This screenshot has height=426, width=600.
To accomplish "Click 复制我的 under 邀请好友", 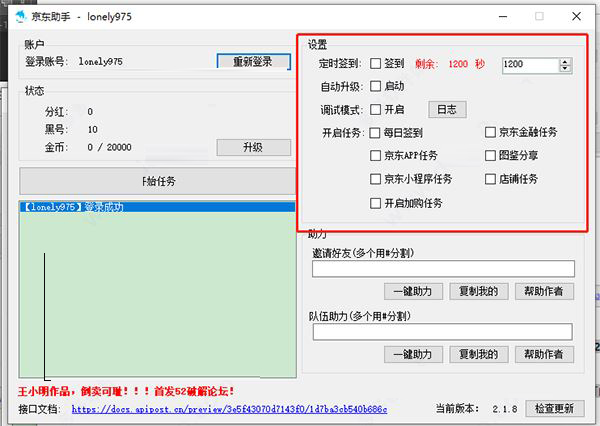I will pos(479,292).
